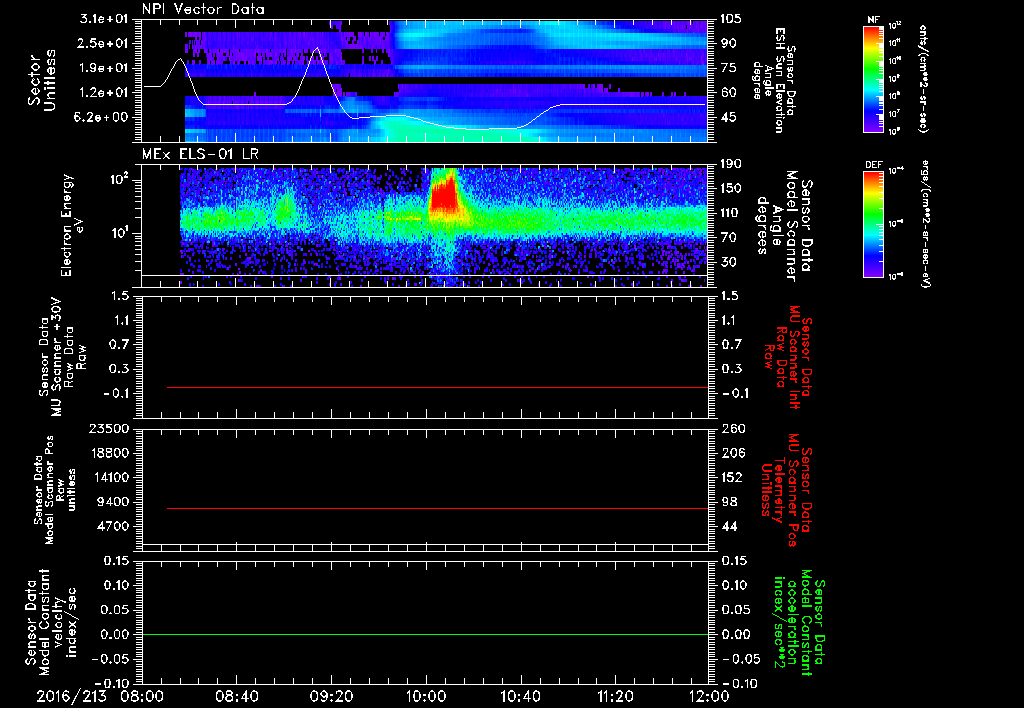Click the red line in Scanner Pos panel
1024x708 pixels.
pyautogui.click(x=438, y=508)
